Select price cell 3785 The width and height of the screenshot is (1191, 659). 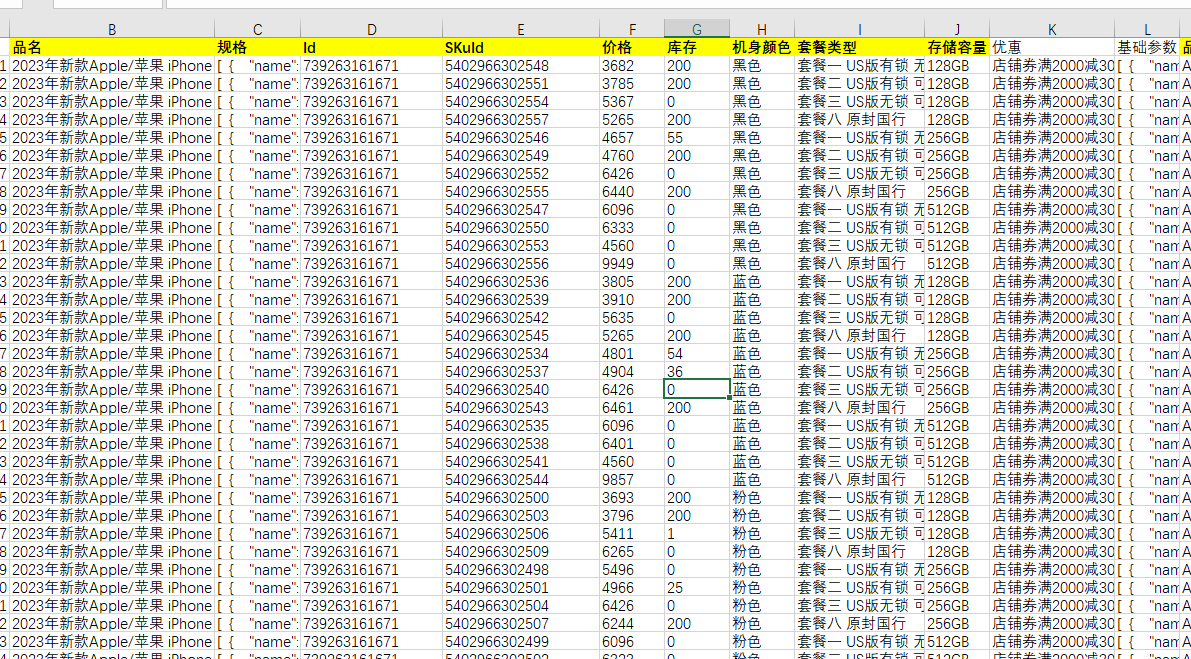[632, 84]
